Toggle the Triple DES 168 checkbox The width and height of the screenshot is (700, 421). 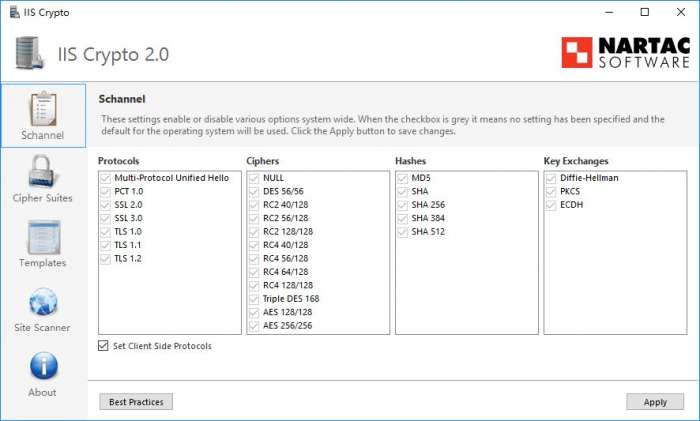click(254, 299)
